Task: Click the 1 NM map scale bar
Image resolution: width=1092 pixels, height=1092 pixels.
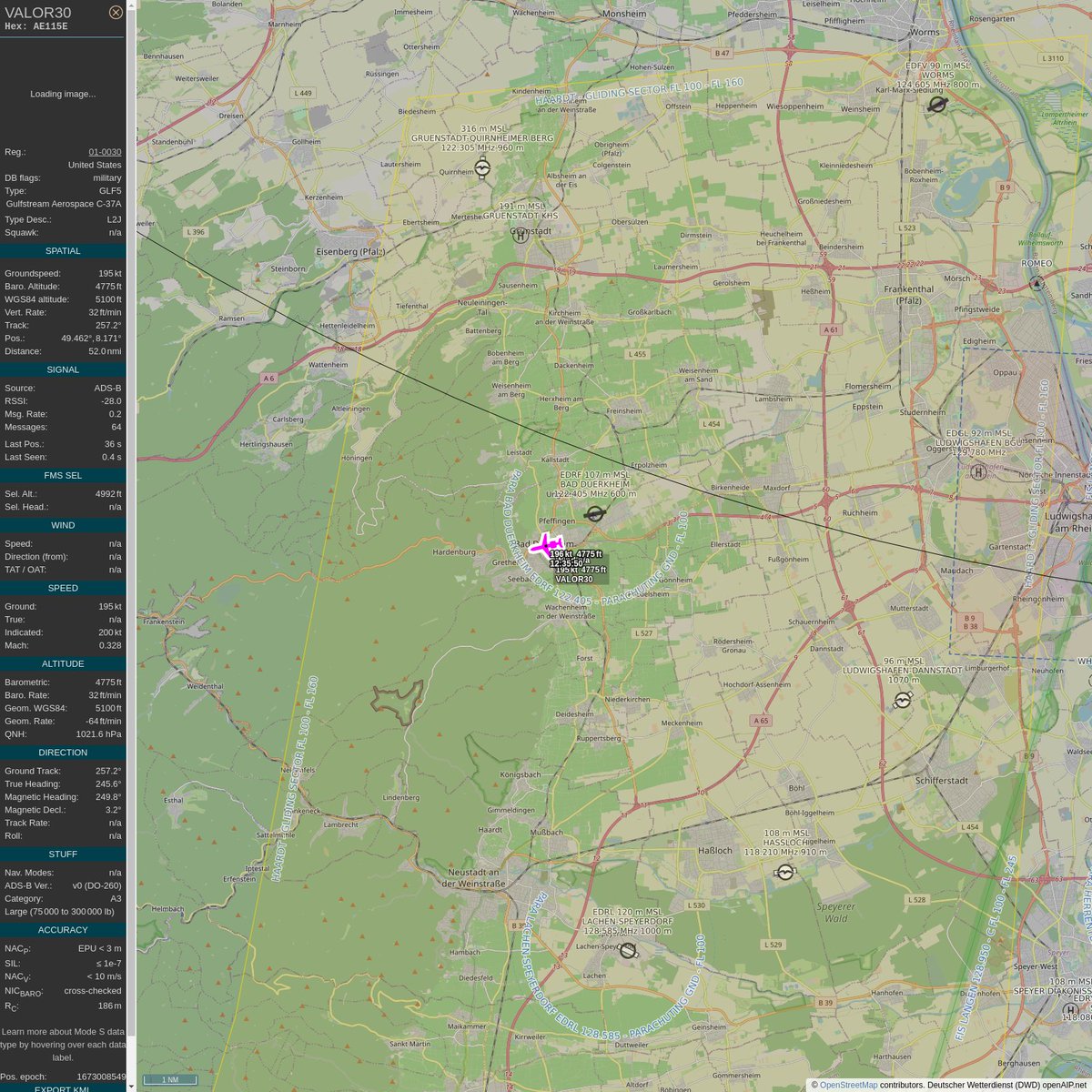Action: point(171,1078)
